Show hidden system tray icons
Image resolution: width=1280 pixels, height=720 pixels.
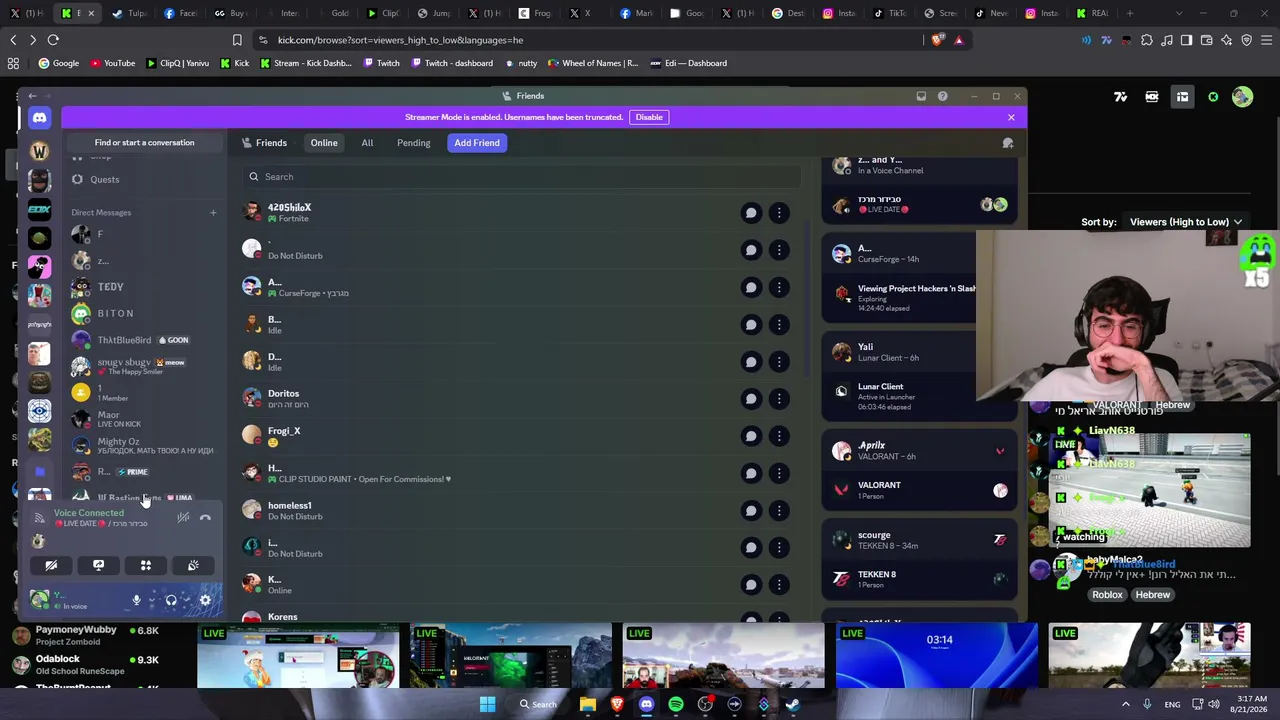coord(1125,704)
